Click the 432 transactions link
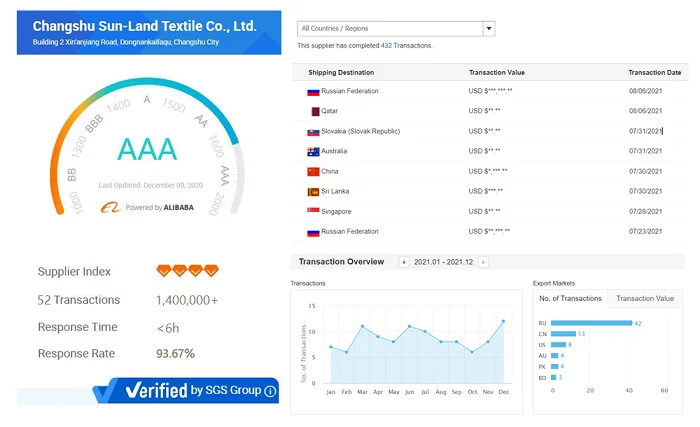 coord(386,46)
